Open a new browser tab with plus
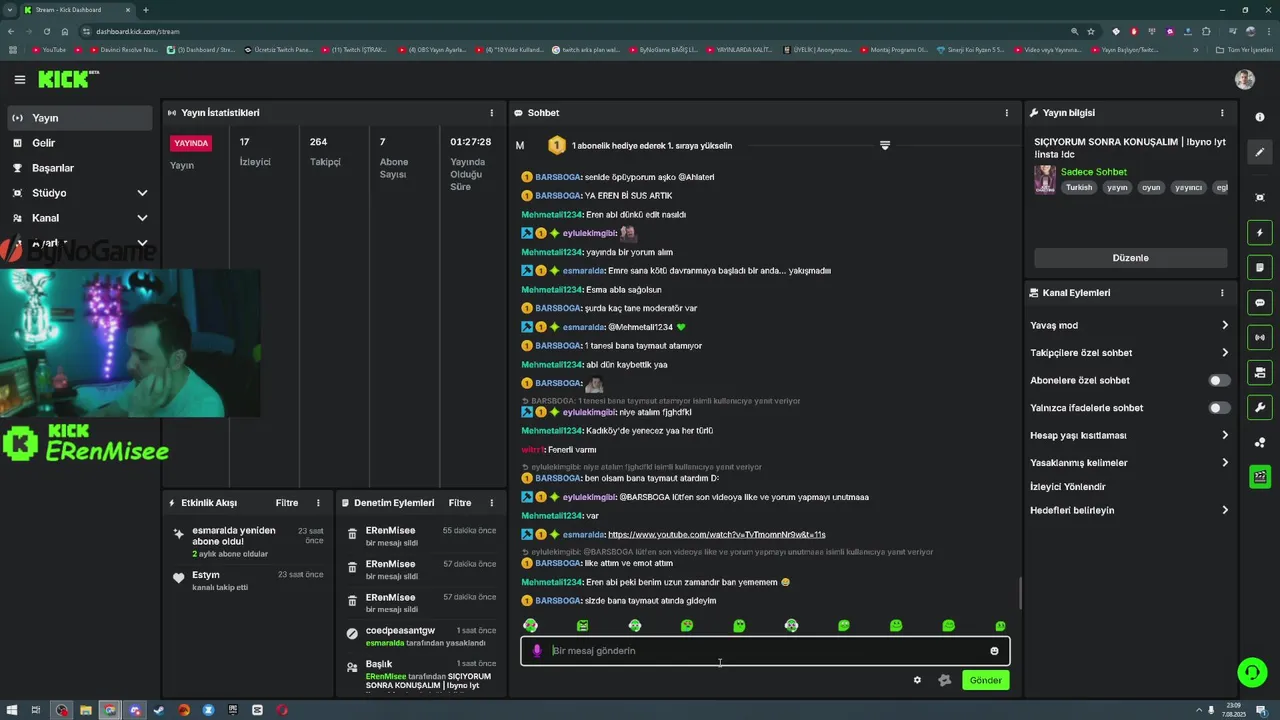This screenshot has width=1280, height=720. point(146,10)
